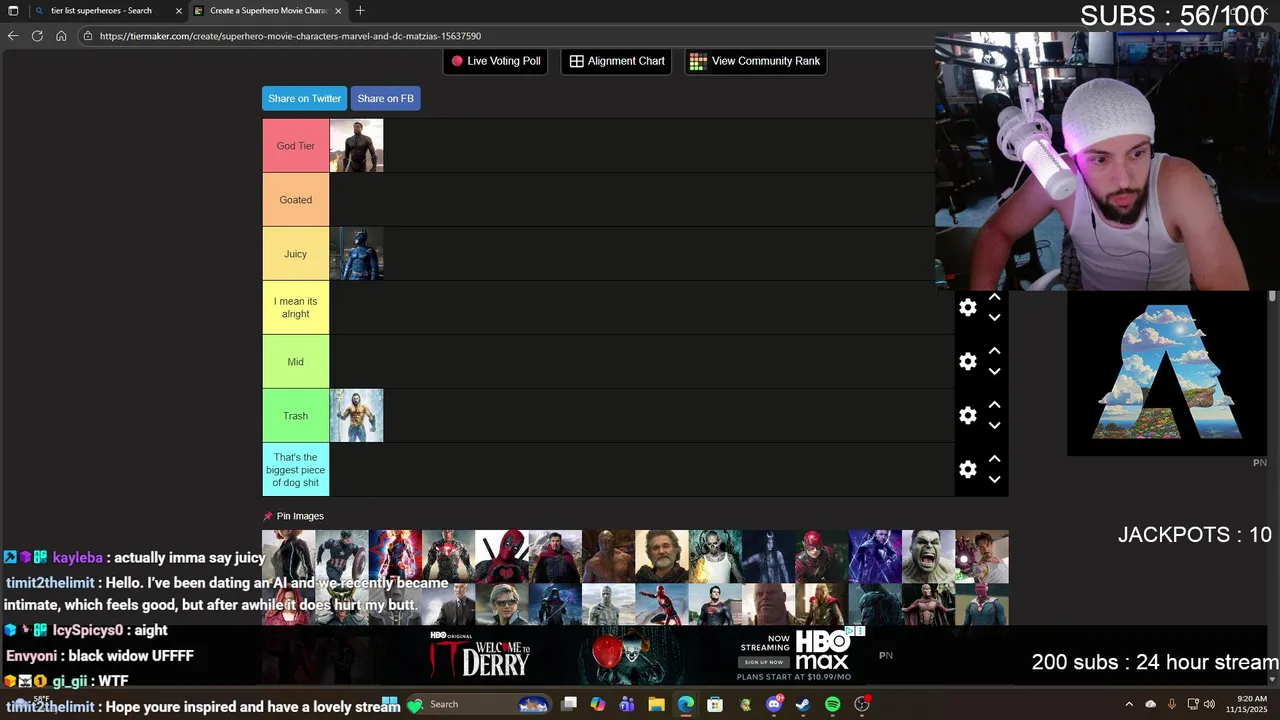
Task: Move 'I mean its alright' row down
Action: tap(995, 317)
